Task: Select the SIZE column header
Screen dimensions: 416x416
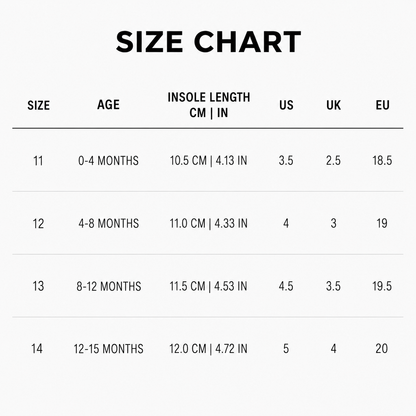Action: pos(39,105)
